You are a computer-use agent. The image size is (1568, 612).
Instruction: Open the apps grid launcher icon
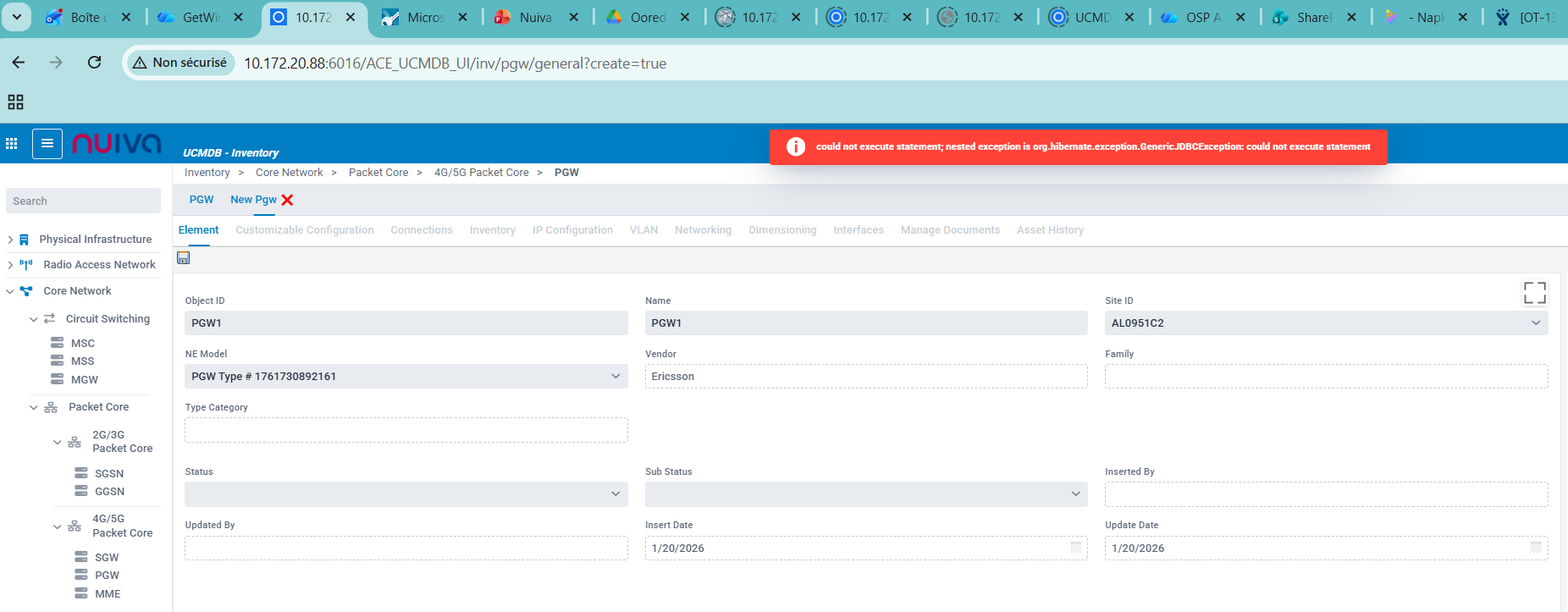point(12,144)
